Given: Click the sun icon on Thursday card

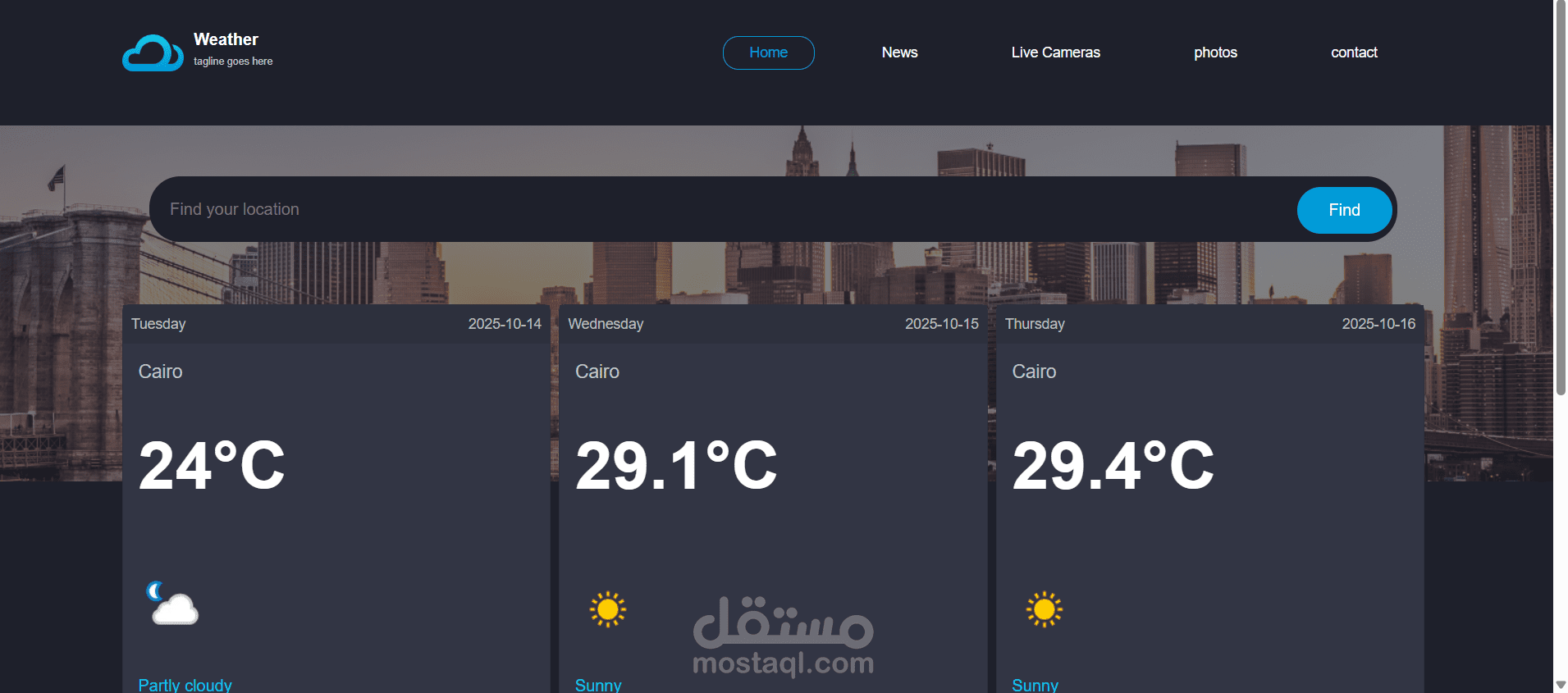Looking at the screenshot, I should click(1045, 609).
